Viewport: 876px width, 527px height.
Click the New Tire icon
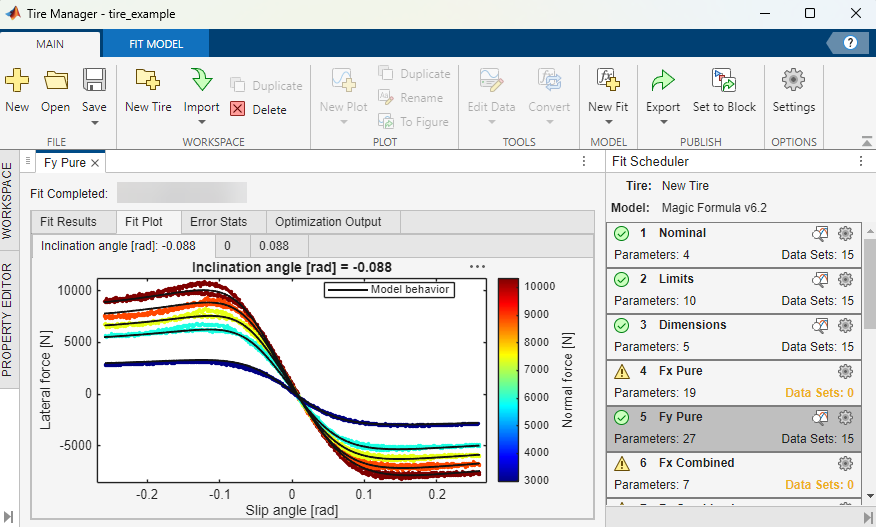click(x=148, y=81)
